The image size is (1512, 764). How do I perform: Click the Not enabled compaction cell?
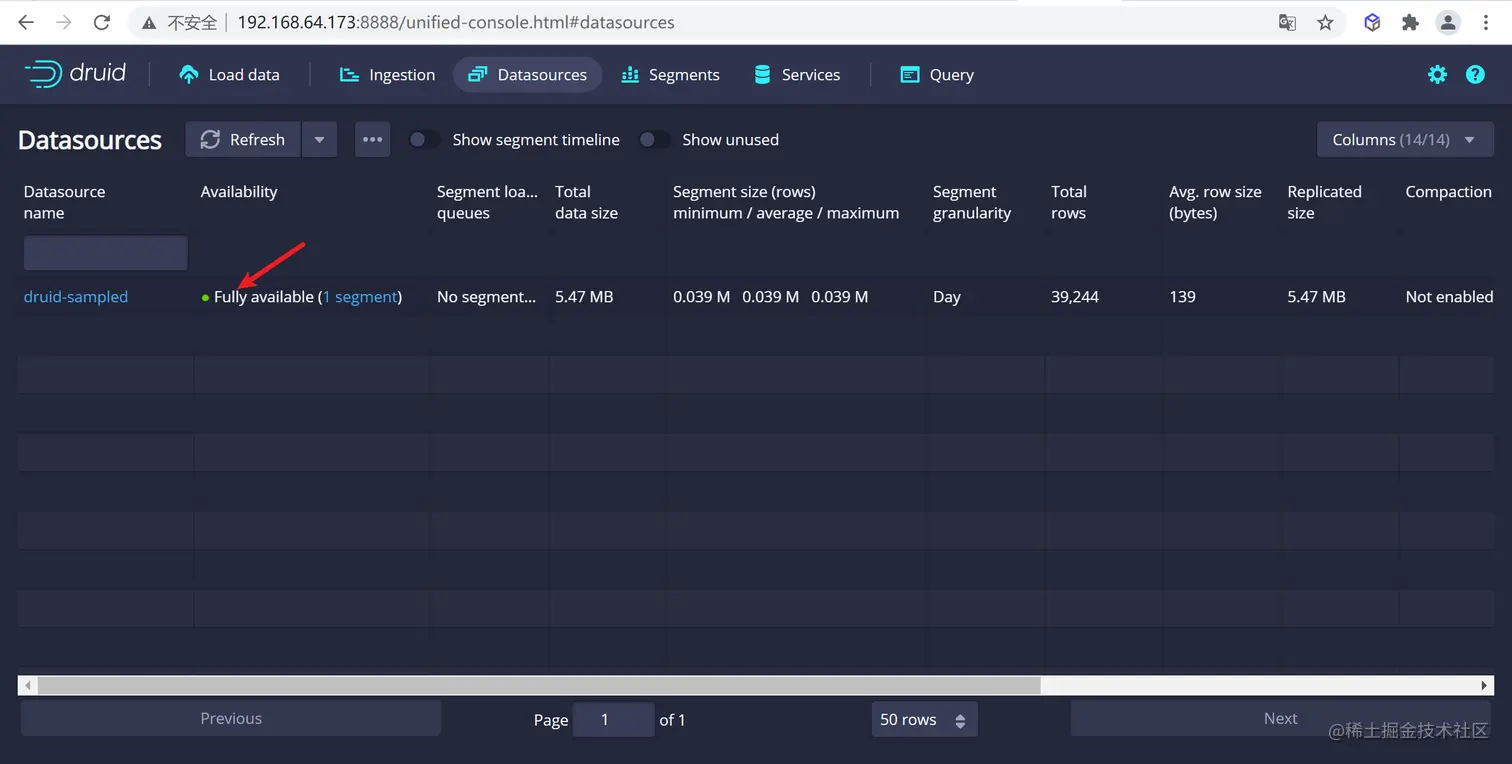click(1449, 297)
